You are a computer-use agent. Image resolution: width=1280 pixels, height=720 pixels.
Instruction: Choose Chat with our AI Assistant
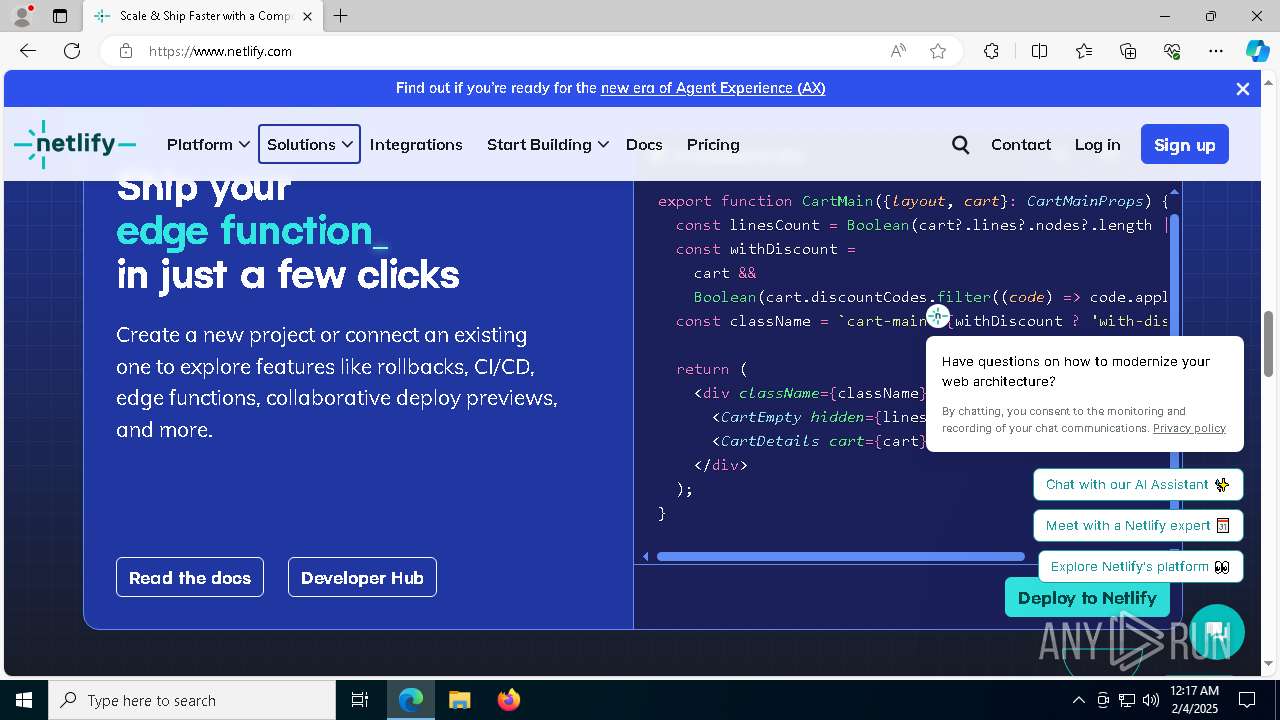(1138, 485)
